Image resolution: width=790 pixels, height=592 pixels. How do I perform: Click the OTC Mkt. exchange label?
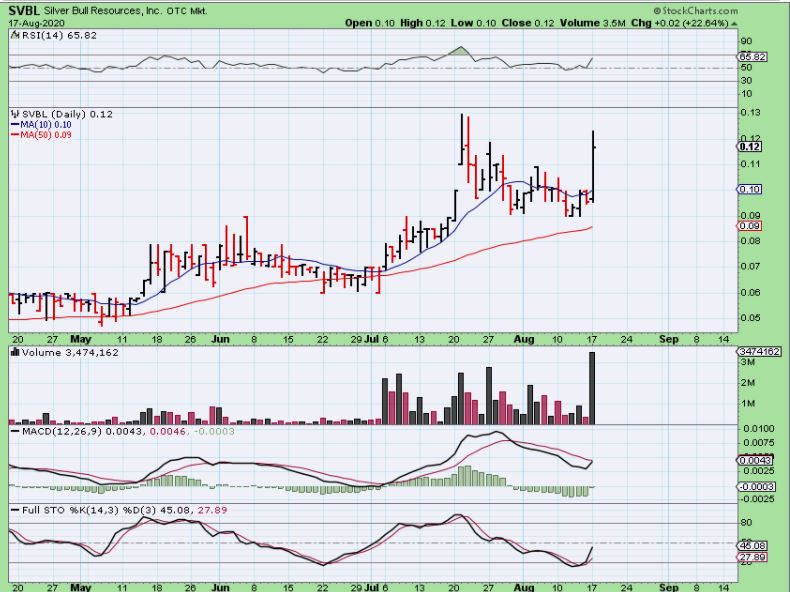point(187,11)
